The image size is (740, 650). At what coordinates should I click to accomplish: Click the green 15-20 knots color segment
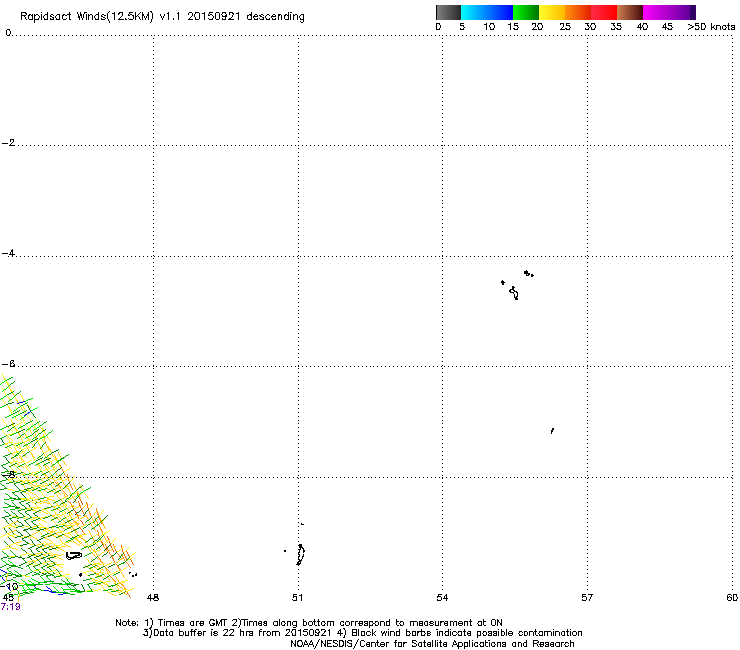[x=526, y=12]
